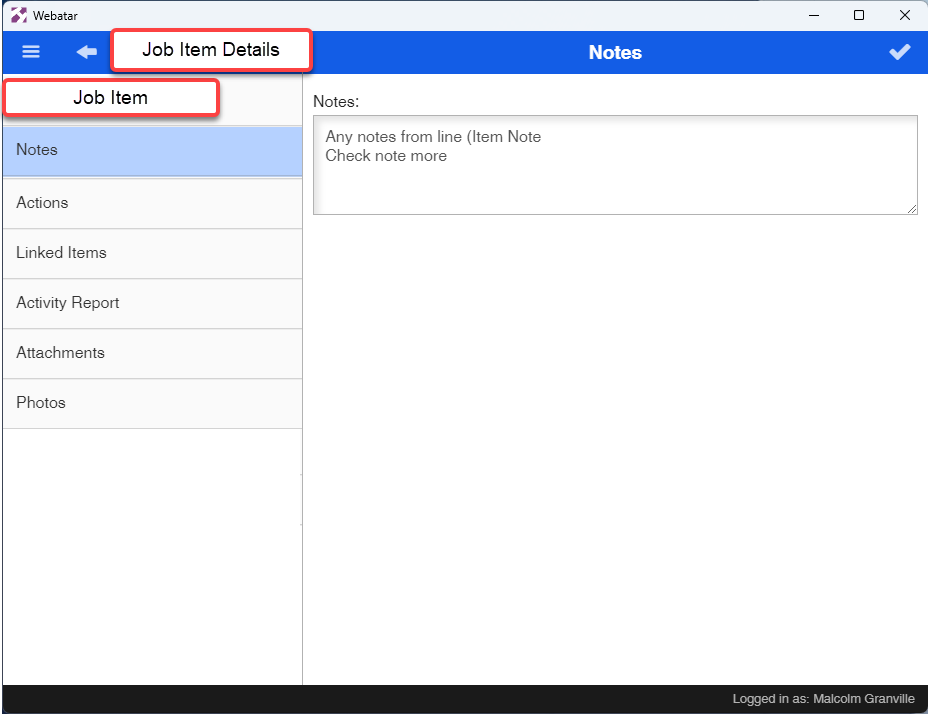Viewport: 928px width, 714px height.
Task: Confirm notes with the checkmark icon
Action: click(x=900, y=52)
